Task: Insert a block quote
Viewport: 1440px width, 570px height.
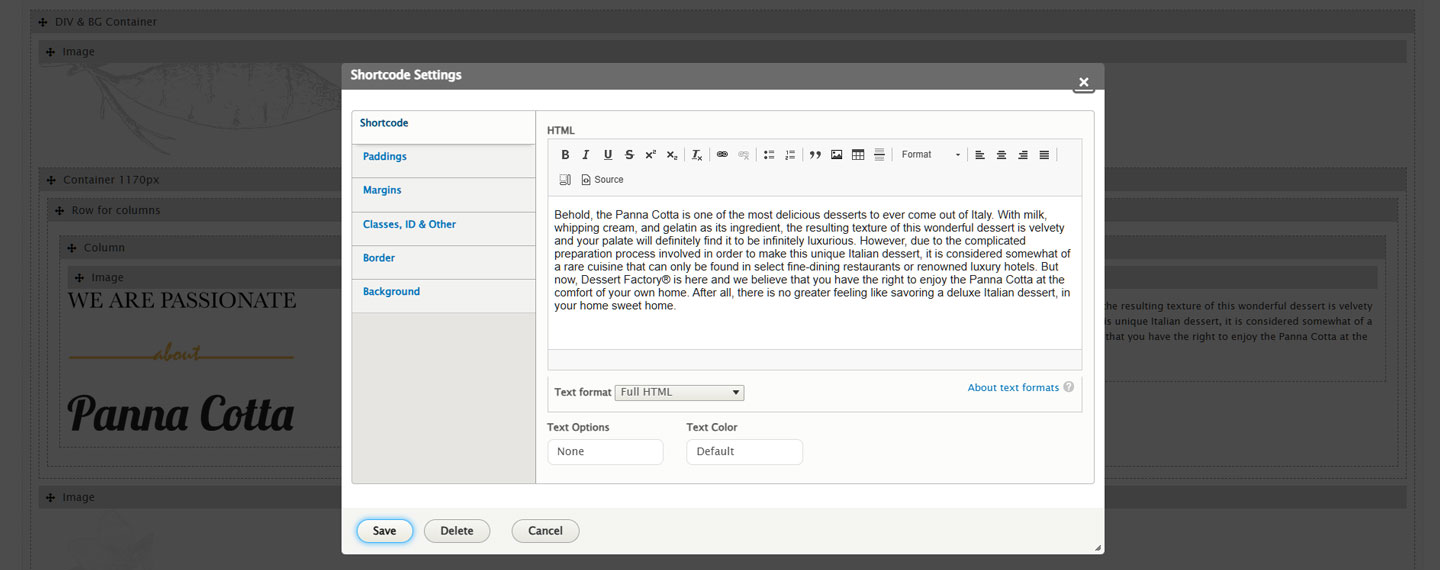Action: [815, 155]
